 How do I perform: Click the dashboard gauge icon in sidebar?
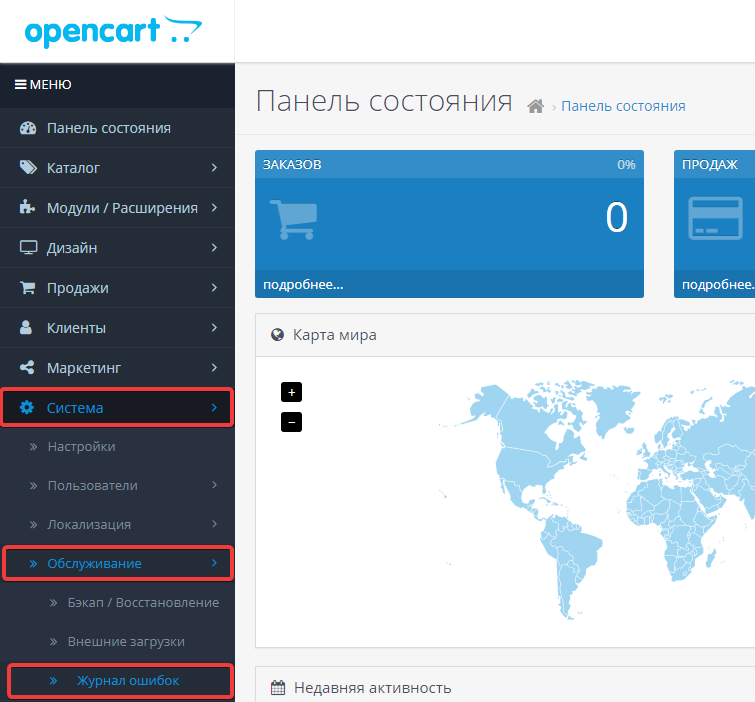(28, 128)
